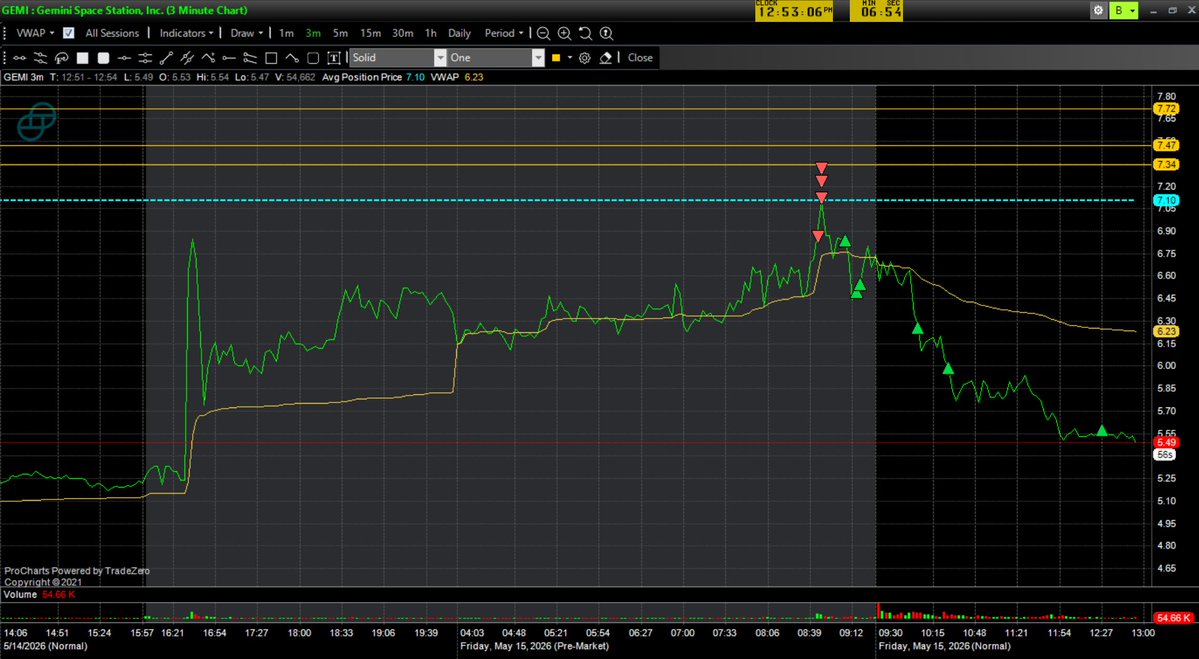Image resolution: width=1199 pixels, height=659 pixels.
Task: Select the diagonal trend line tool
Action: click(166, 57)
